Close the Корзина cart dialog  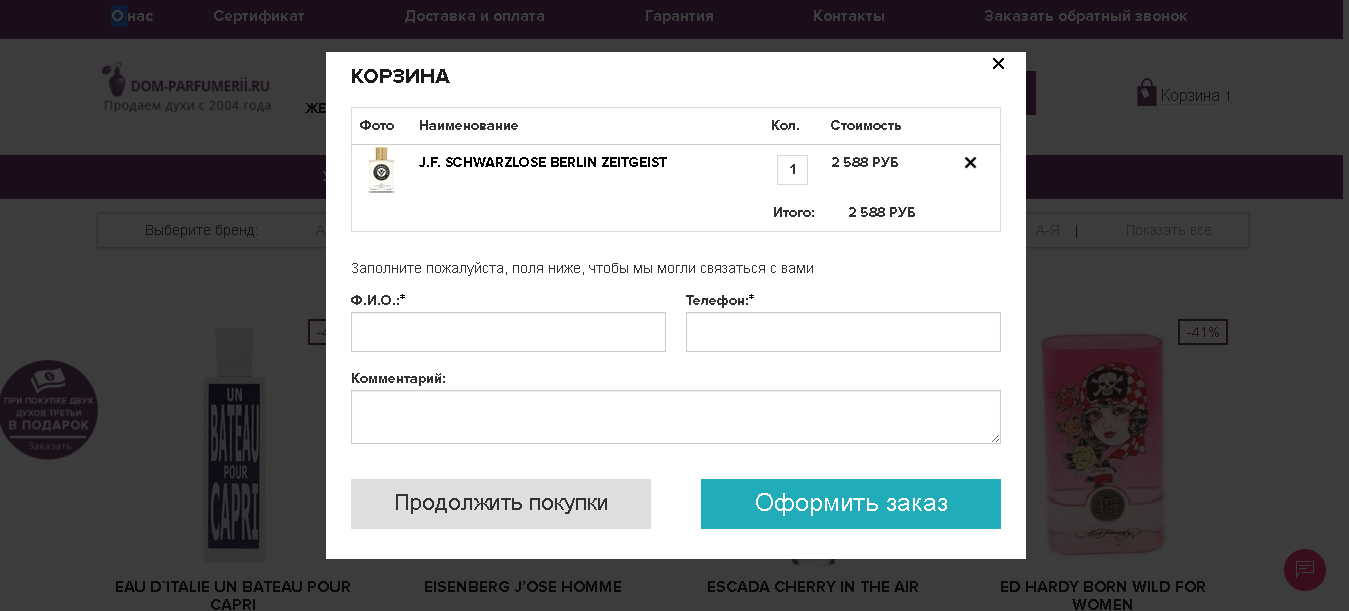[998, 63]
